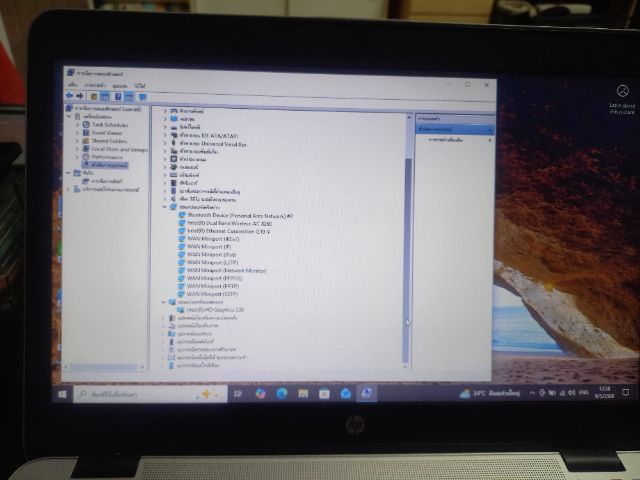Click the volume icon in system tray

[571, 393]
